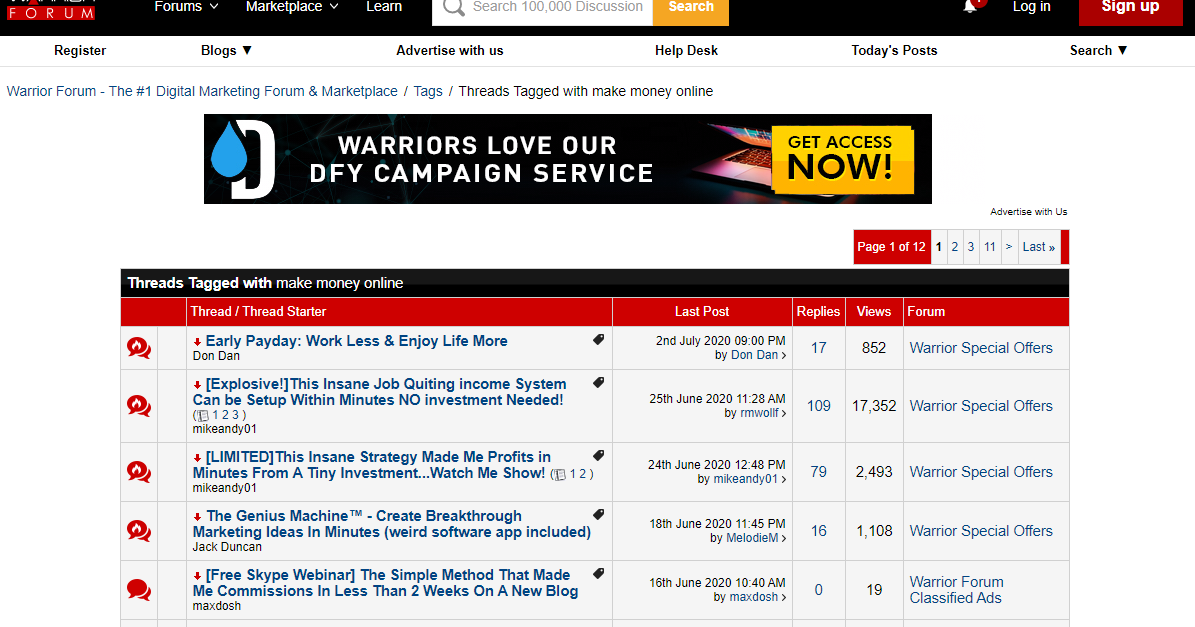The height and width of the screenshot is (627, 1195).
Task: Click the hot-thread speech bubble beside Early Payday
Action: pyautogui.click(x=138, y=347)
